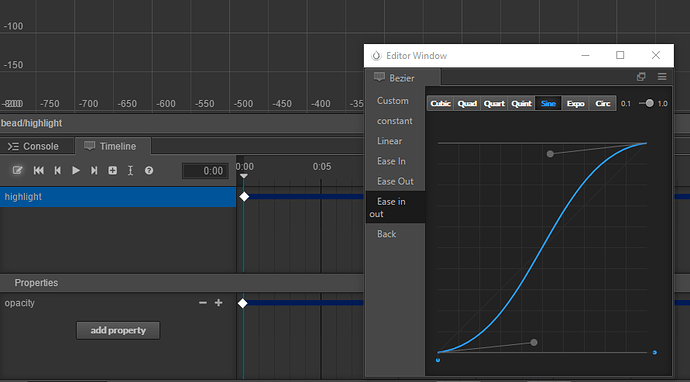Choose Ease Out preset
Image resolution: width=690 pixels, height=382 pixels.
pyautogui.click(x=395, y=181)
